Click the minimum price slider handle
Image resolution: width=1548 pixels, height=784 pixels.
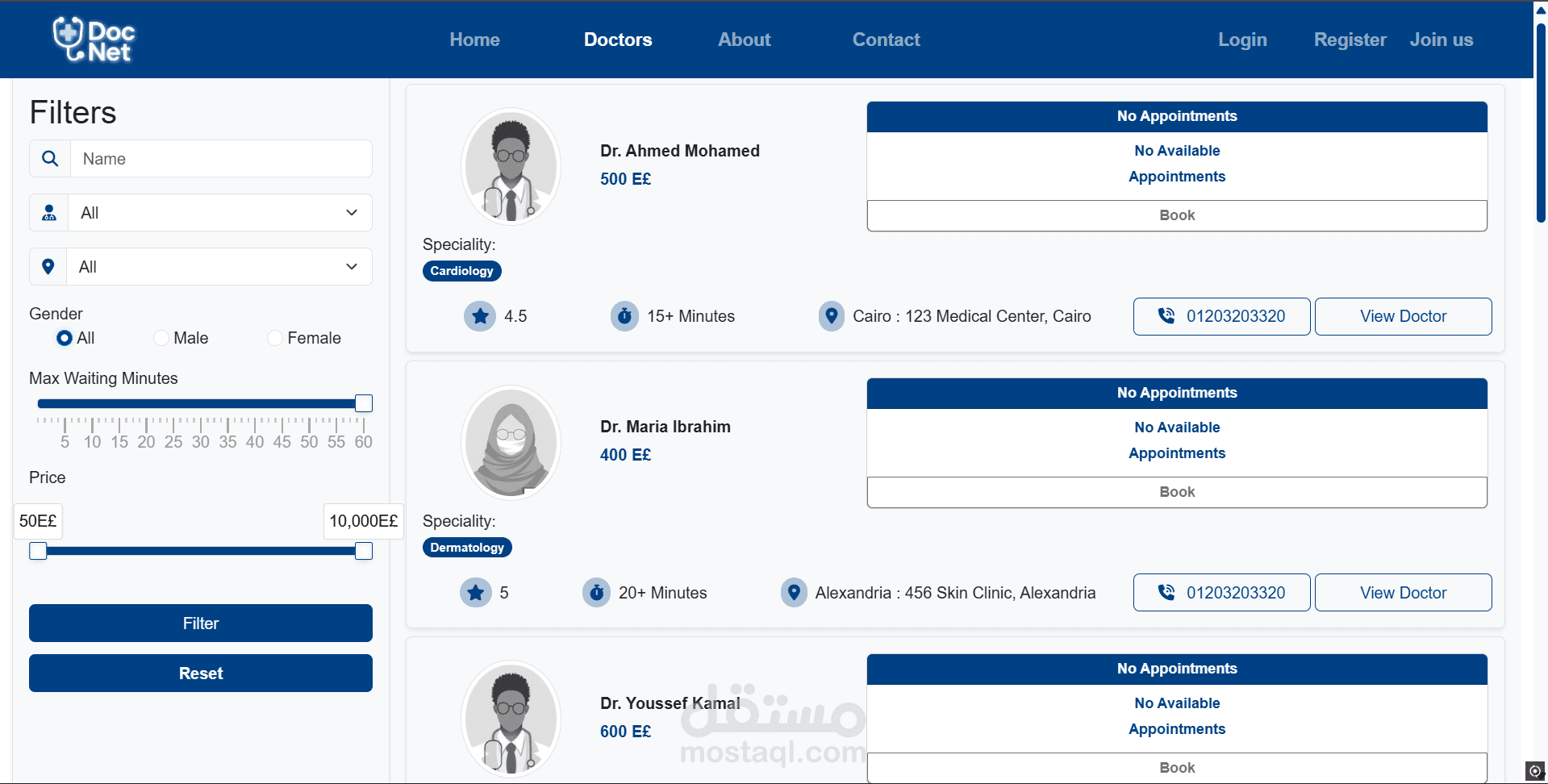(x=38, y=551)
